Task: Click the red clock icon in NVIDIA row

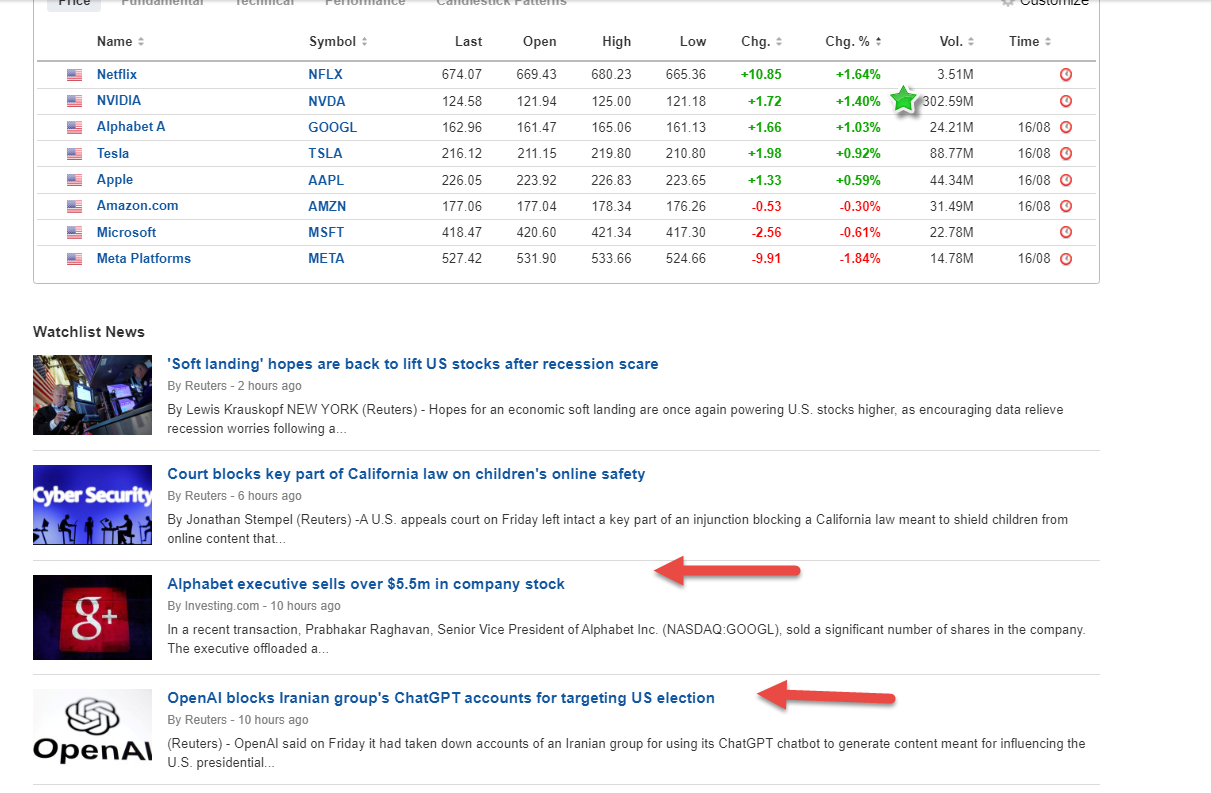Action: (x=1066, y=101)
